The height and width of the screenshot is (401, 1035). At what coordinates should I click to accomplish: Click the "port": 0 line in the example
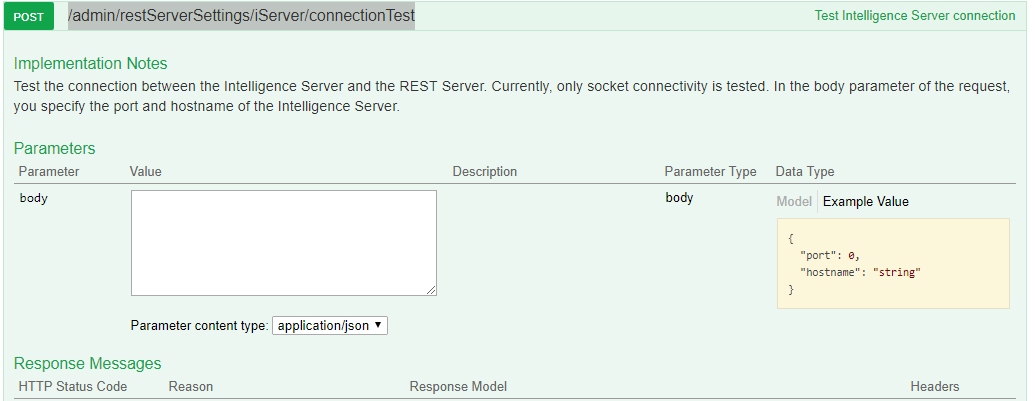click(830, 255)
